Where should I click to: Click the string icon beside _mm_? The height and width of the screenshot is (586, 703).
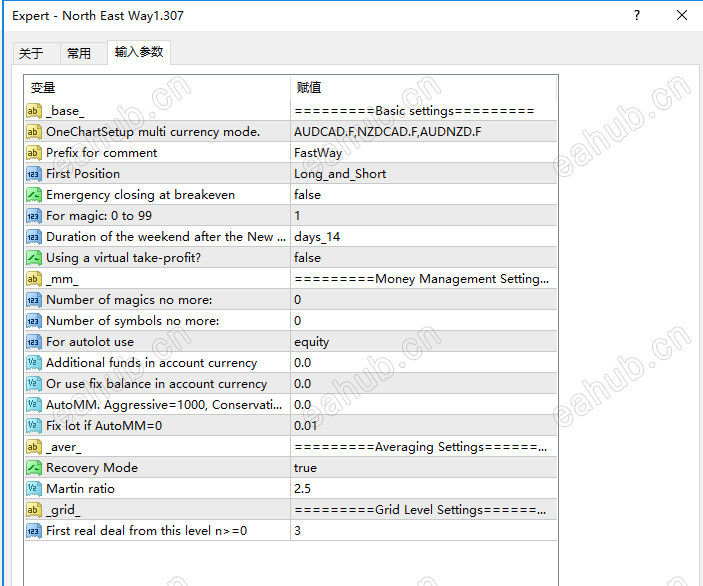tap(34, 279)
